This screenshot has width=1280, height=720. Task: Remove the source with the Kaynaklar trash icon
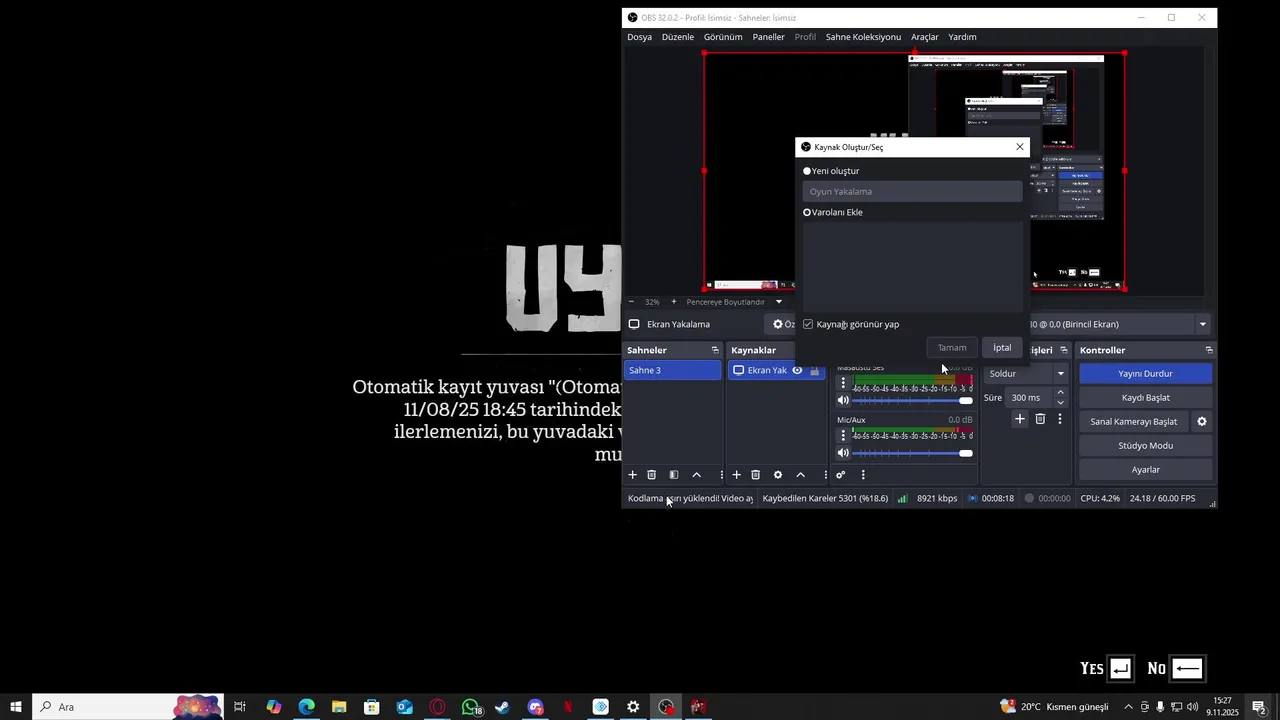click(x=756, y=475)
